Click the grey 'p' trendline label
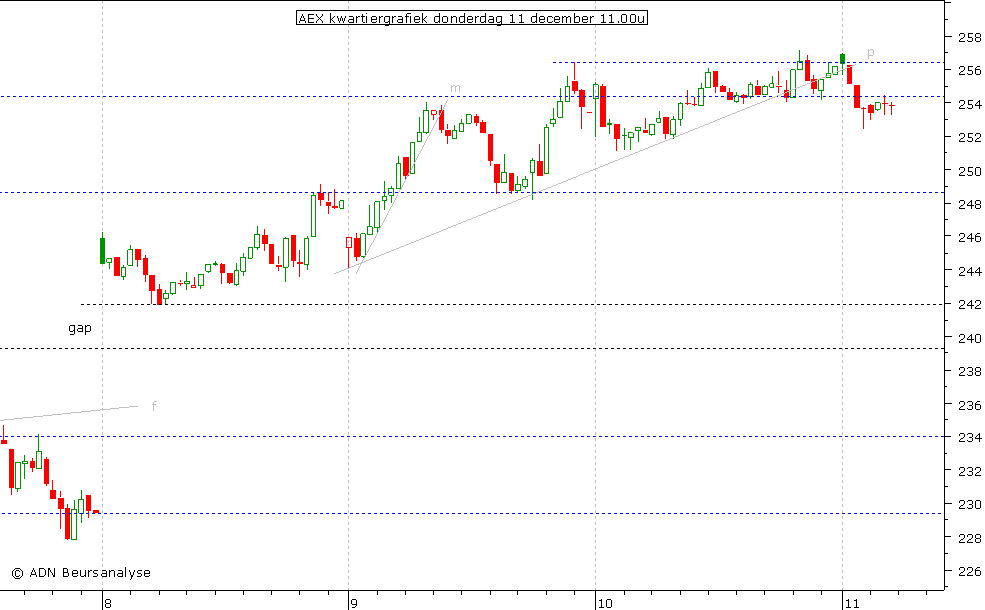985x610 pixels. click(x=871, y=53)
